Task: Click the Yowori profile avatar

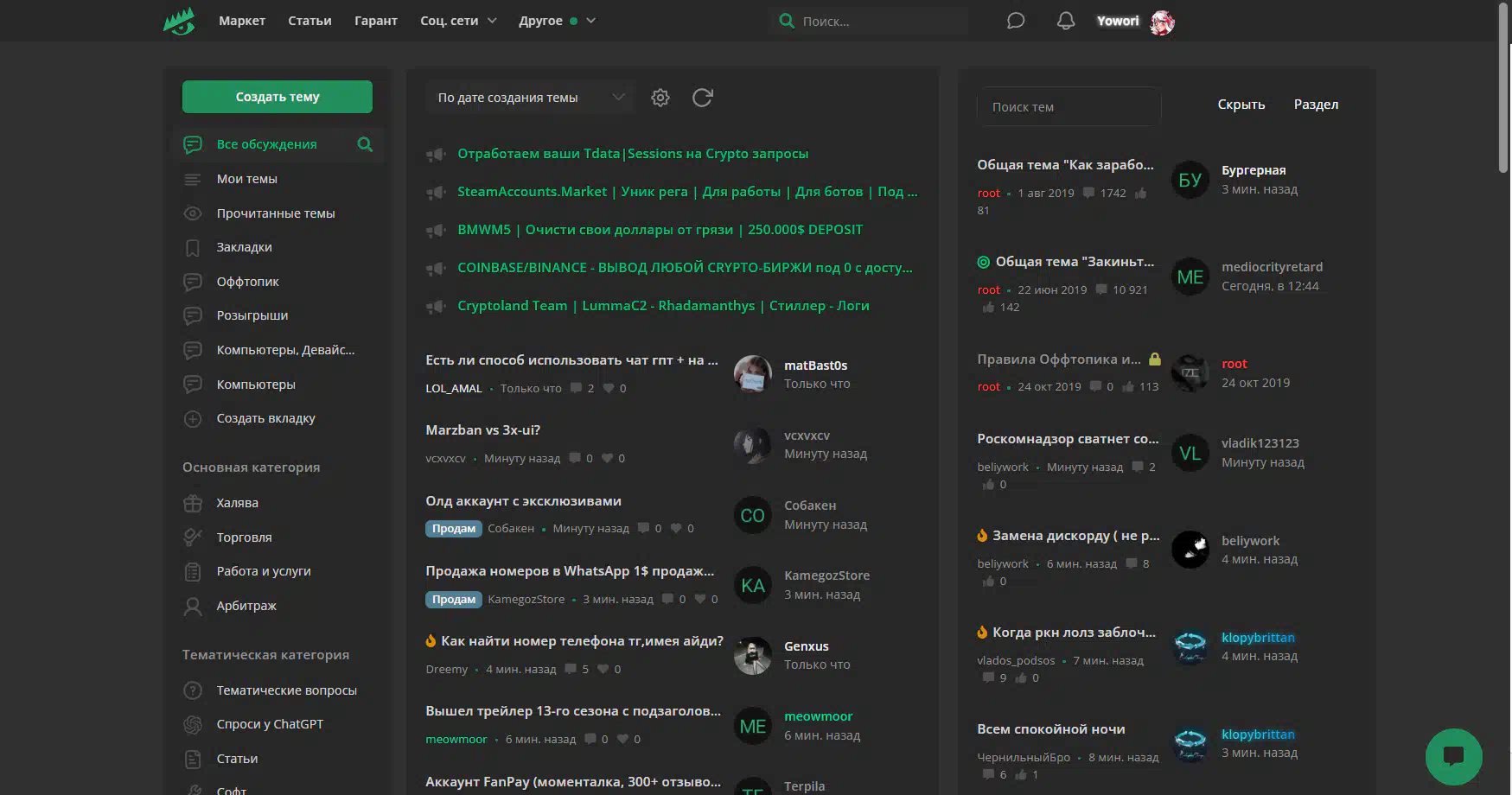Action: coord(1162,22)
